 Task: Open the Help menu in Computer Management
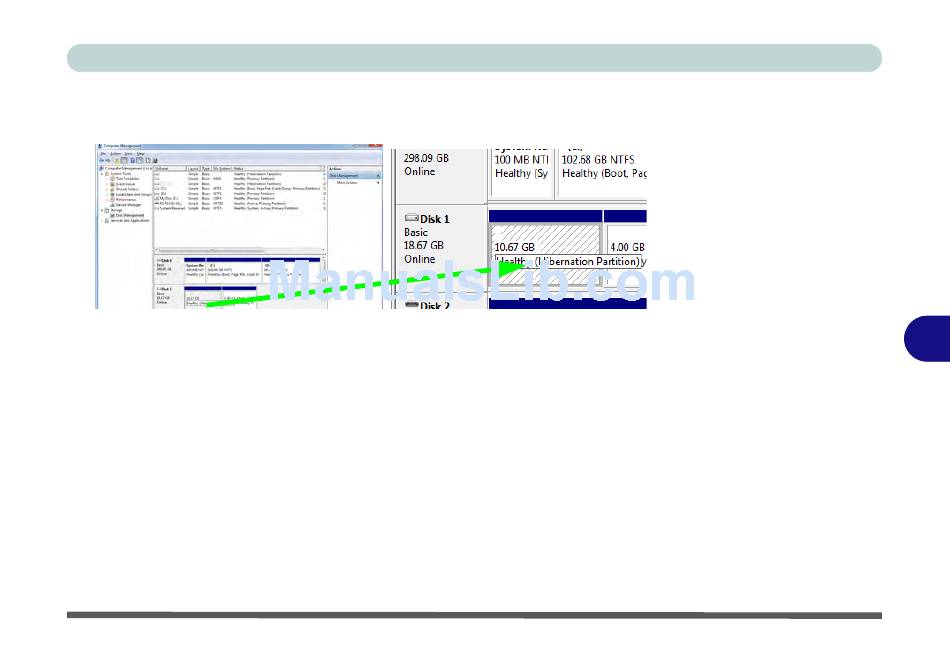141,154
